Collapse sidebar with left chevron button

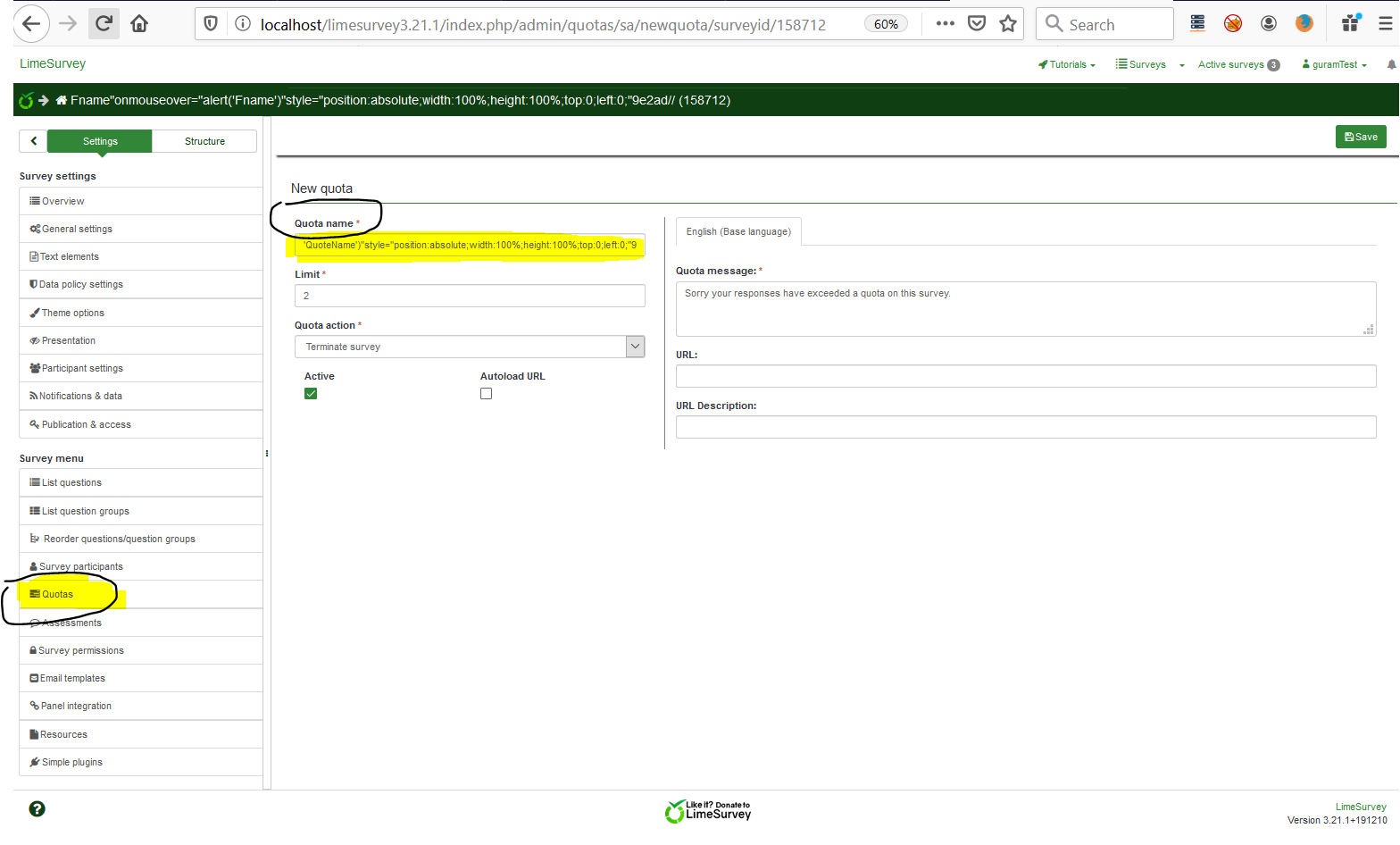click(x=33, y=141)
